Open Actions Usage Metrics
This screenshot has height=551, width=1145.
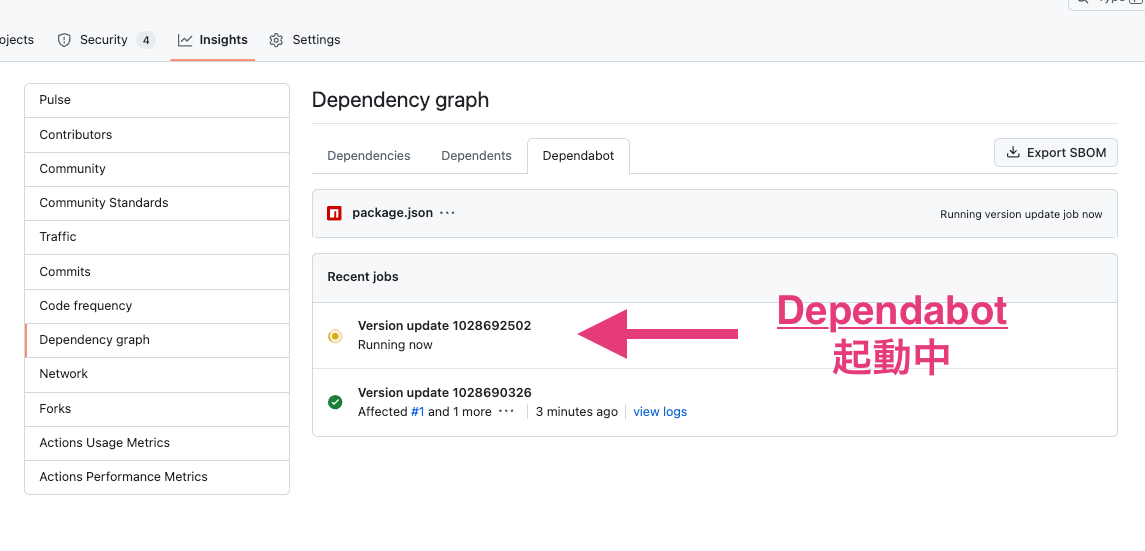pyautogui.click(x=157, y=443)
